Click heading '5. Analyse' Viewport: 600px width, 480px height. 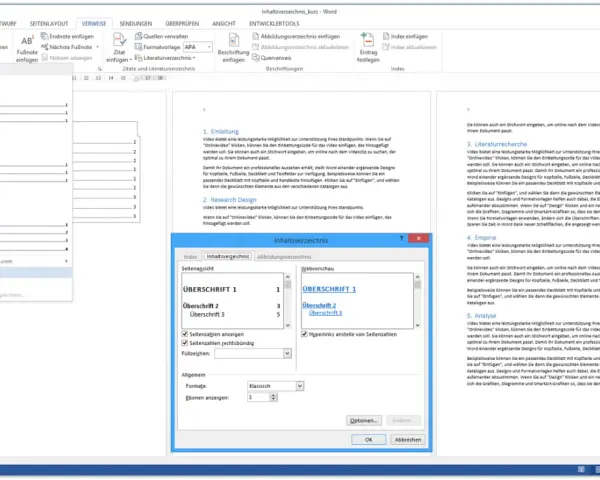point(481,316)
